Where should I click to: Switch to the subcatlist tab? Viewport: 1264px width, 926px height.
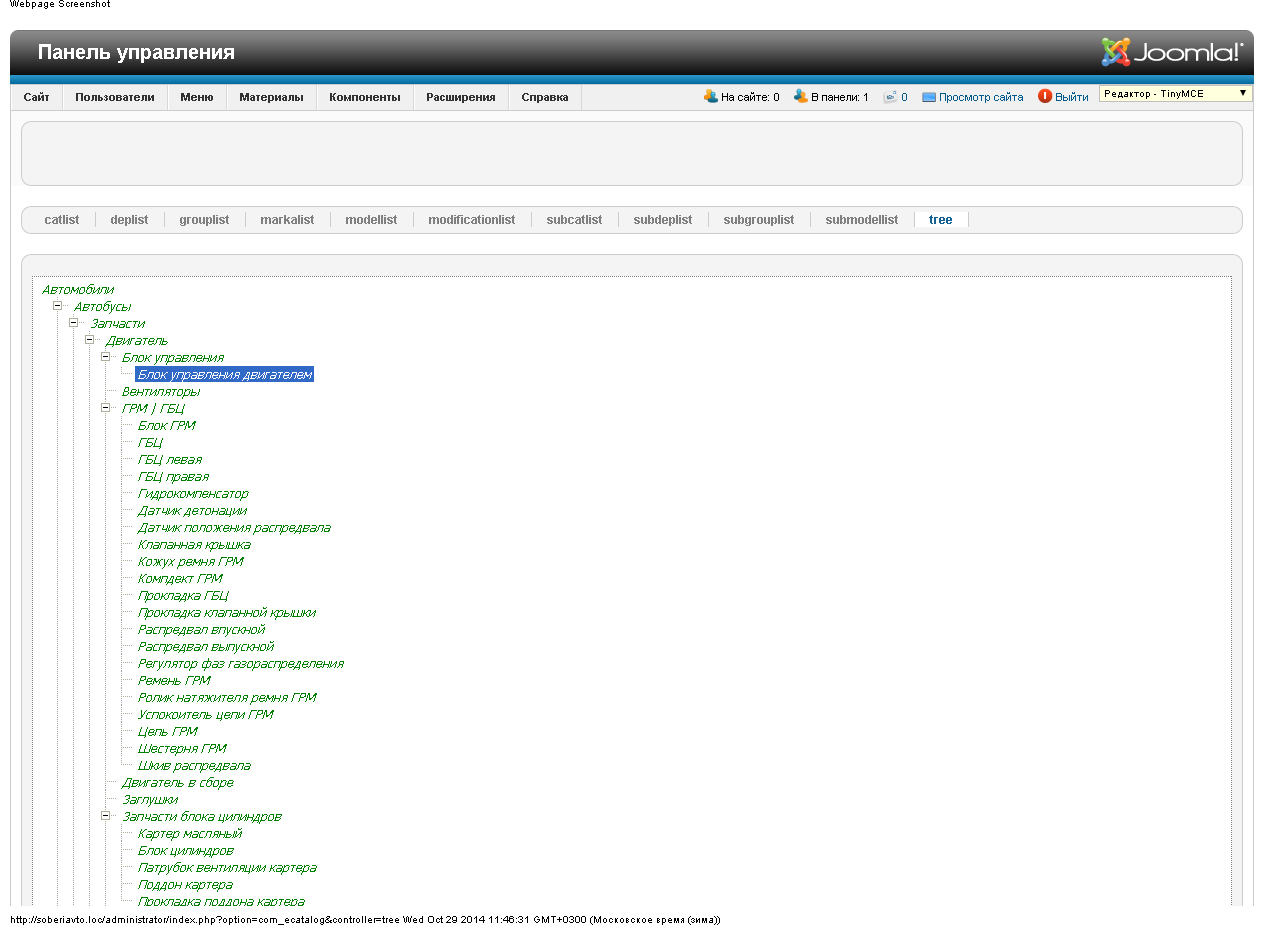pyautogui.click(x=574, y=220)
